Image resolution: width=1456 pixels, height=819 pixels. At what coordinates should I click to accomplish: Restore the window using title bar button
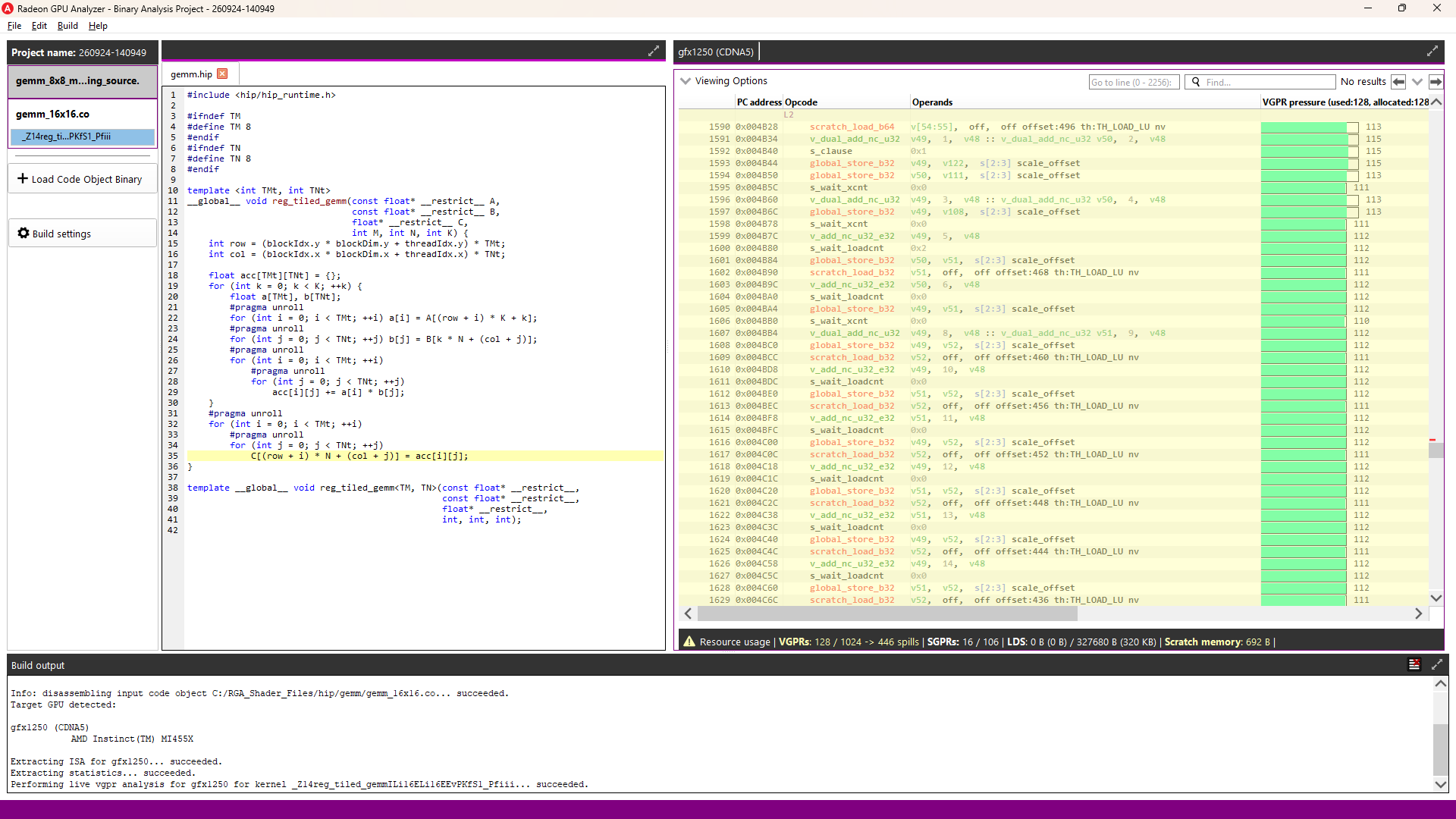[1401, 8]
